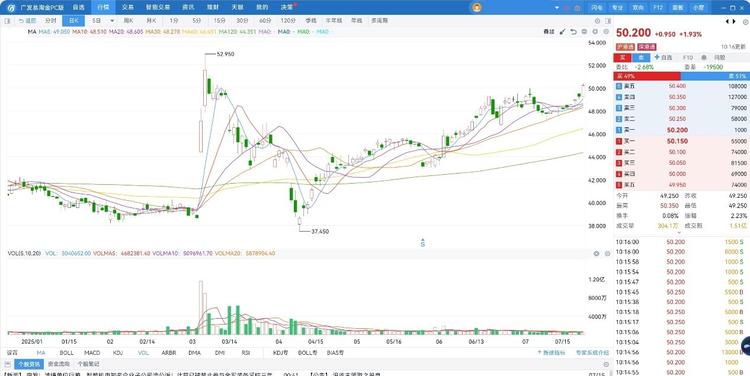This screenshot has height=376, width=750.
Task: Add stock to 自选 watchlist
Action: click(663, 57)
